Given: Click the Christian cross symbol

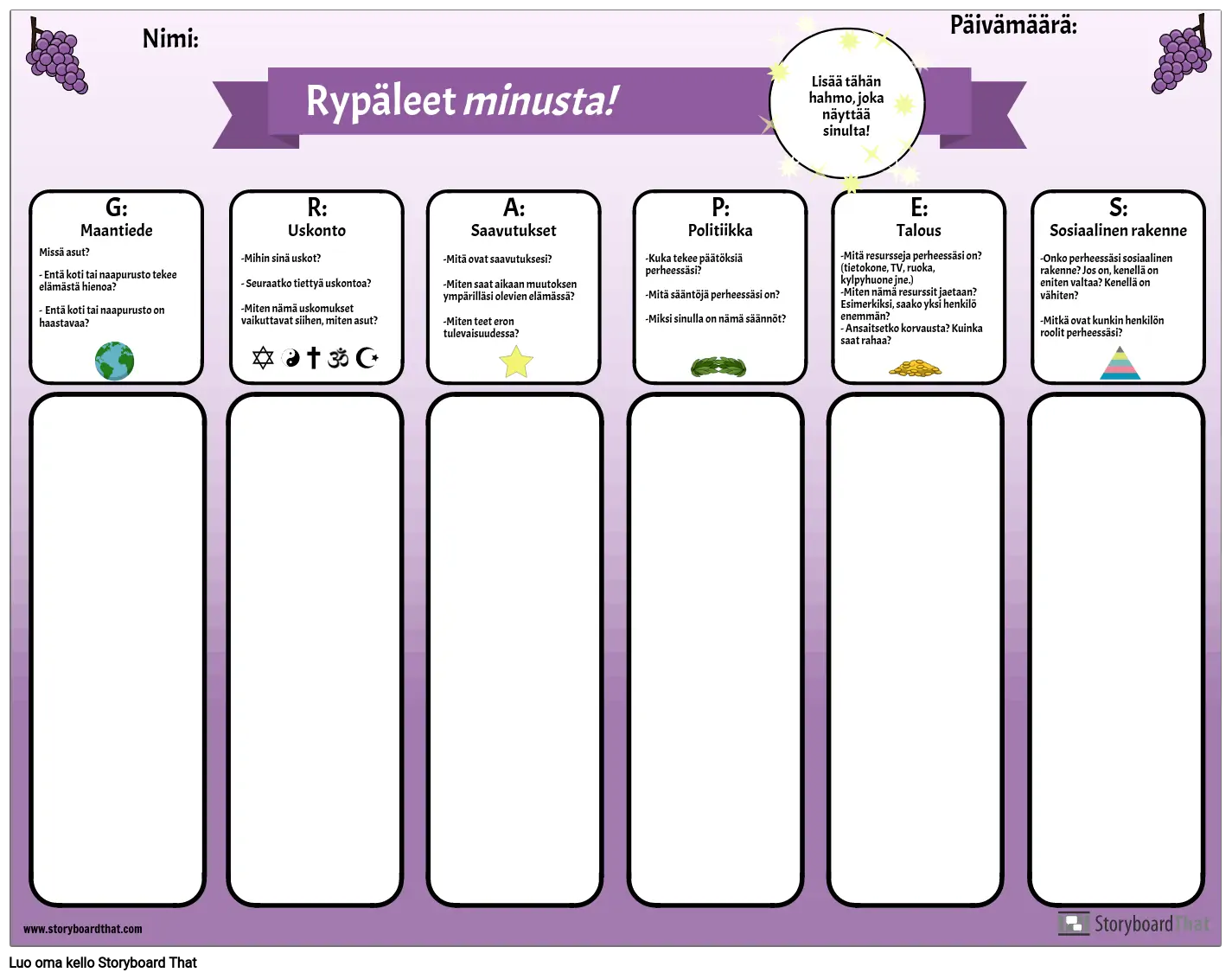Looking at the screenshot, I should [x=314, y=357].
